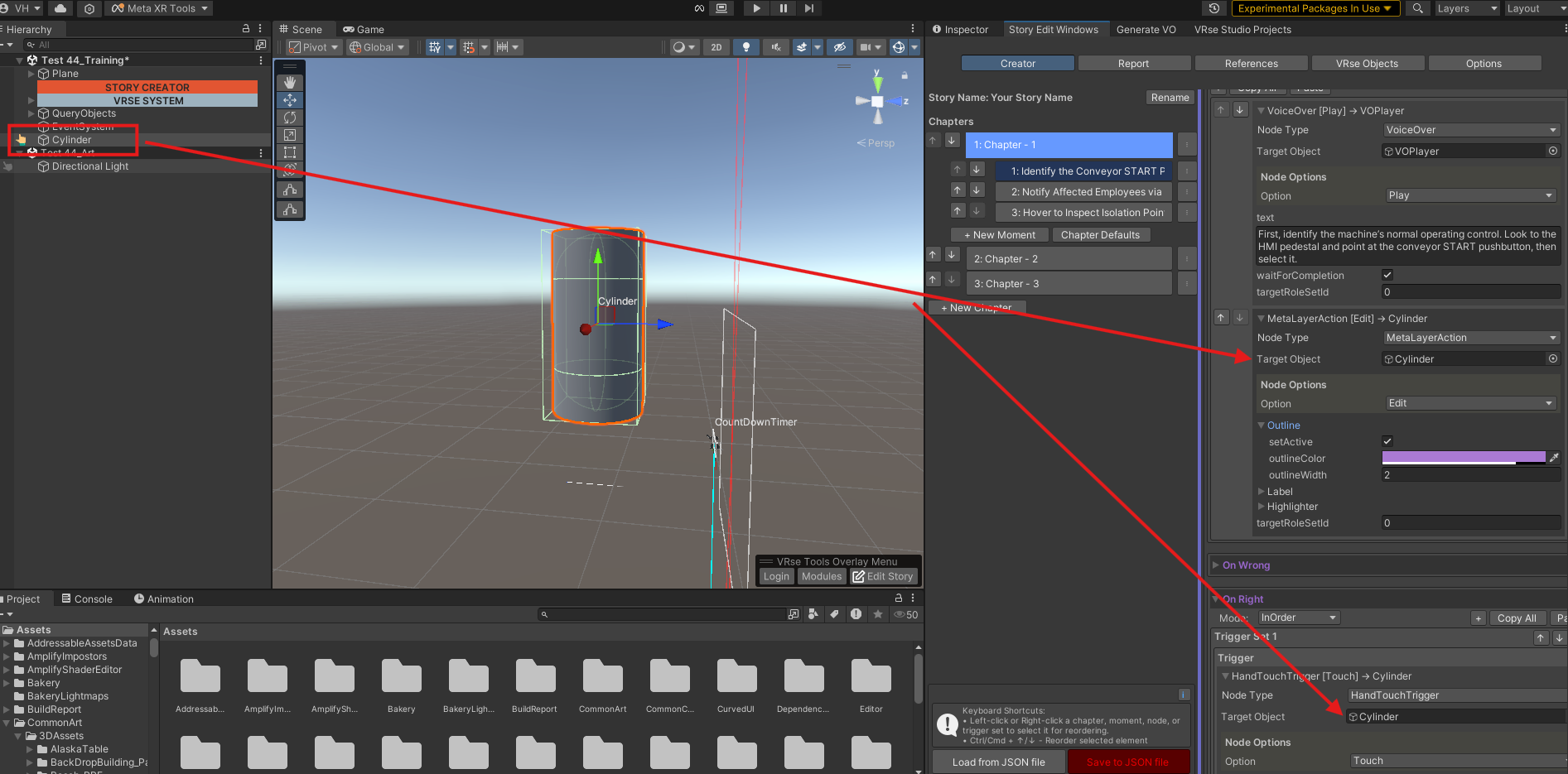
Task: Toggle the Hierarchy panel lock
Action: point(246,29)
